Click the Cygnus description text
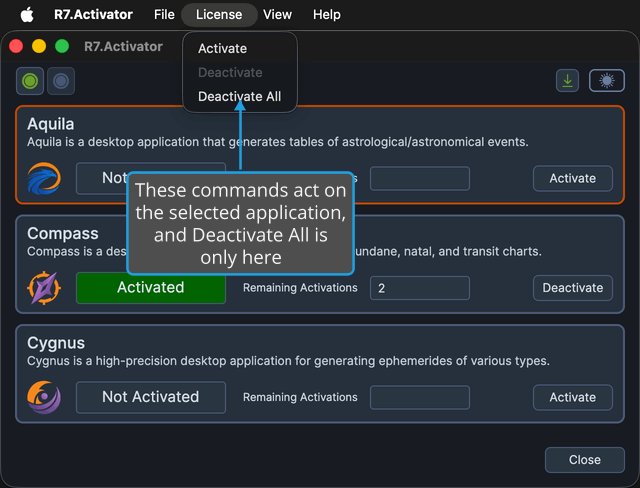Viewport: 640px width, 488px height. [288, 361]
